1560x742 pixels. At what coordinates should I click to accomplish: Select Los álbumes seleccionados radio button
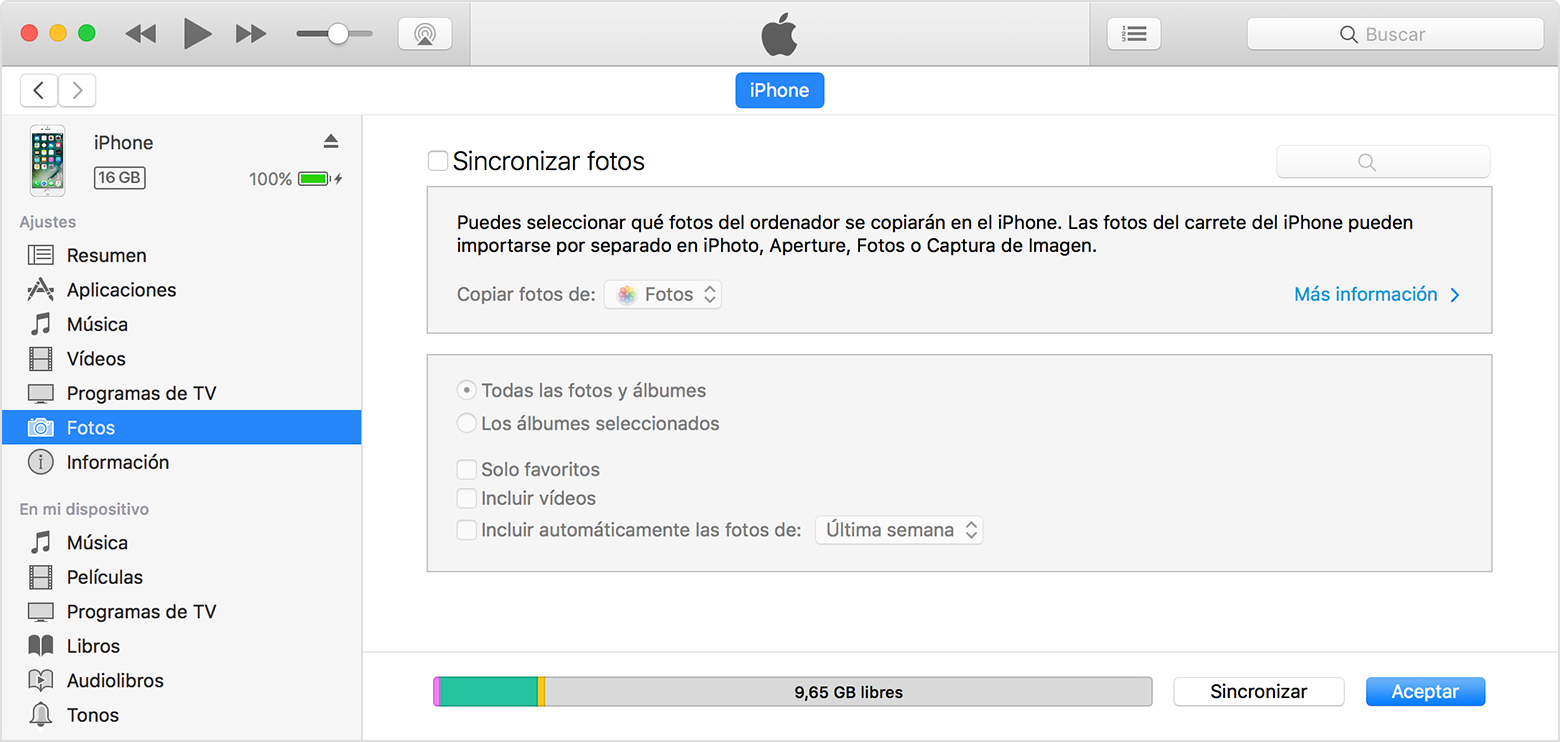pos(466,424)
